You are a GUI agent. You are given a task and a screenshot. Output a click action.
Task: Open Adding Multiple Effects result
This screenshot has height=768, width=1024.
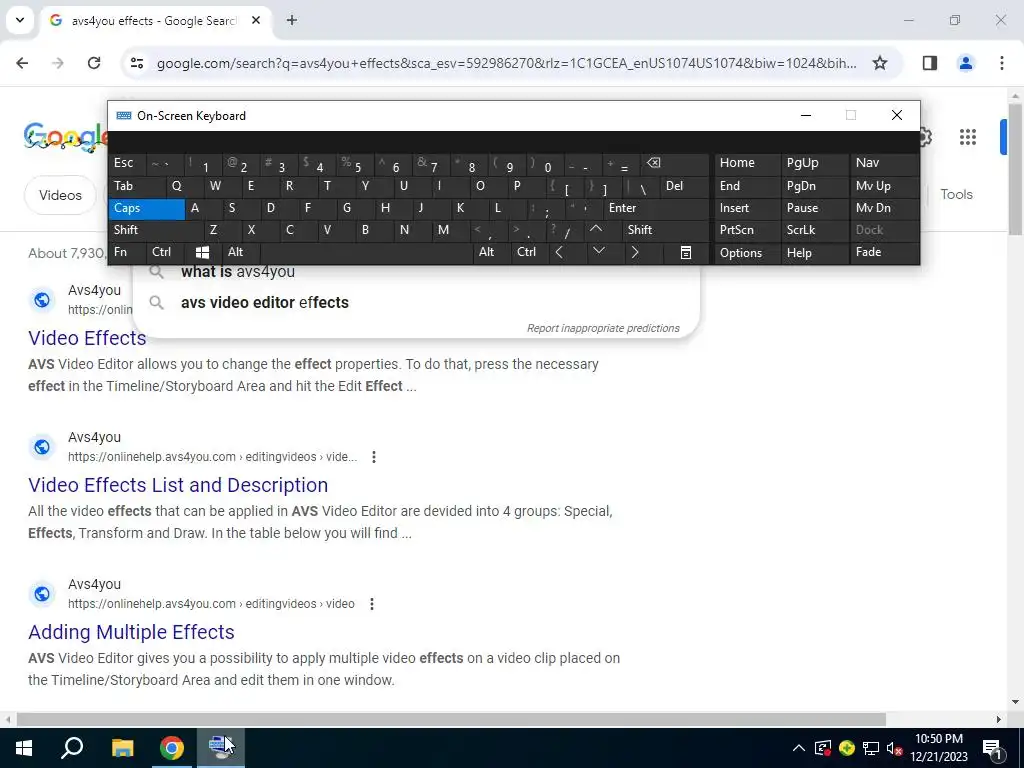(131, 632)
